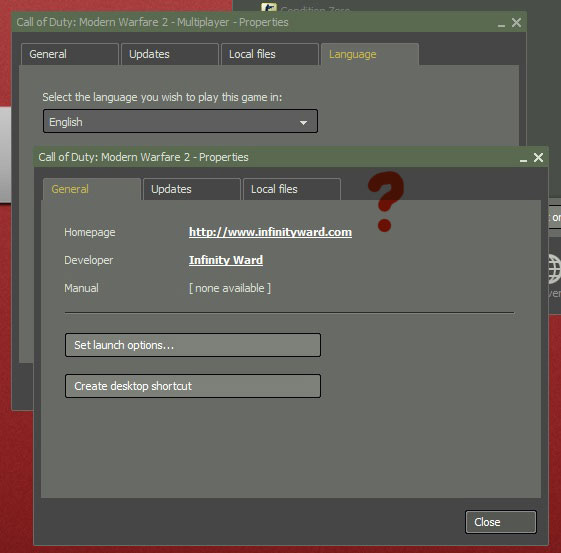Click the Manual label

81,288
